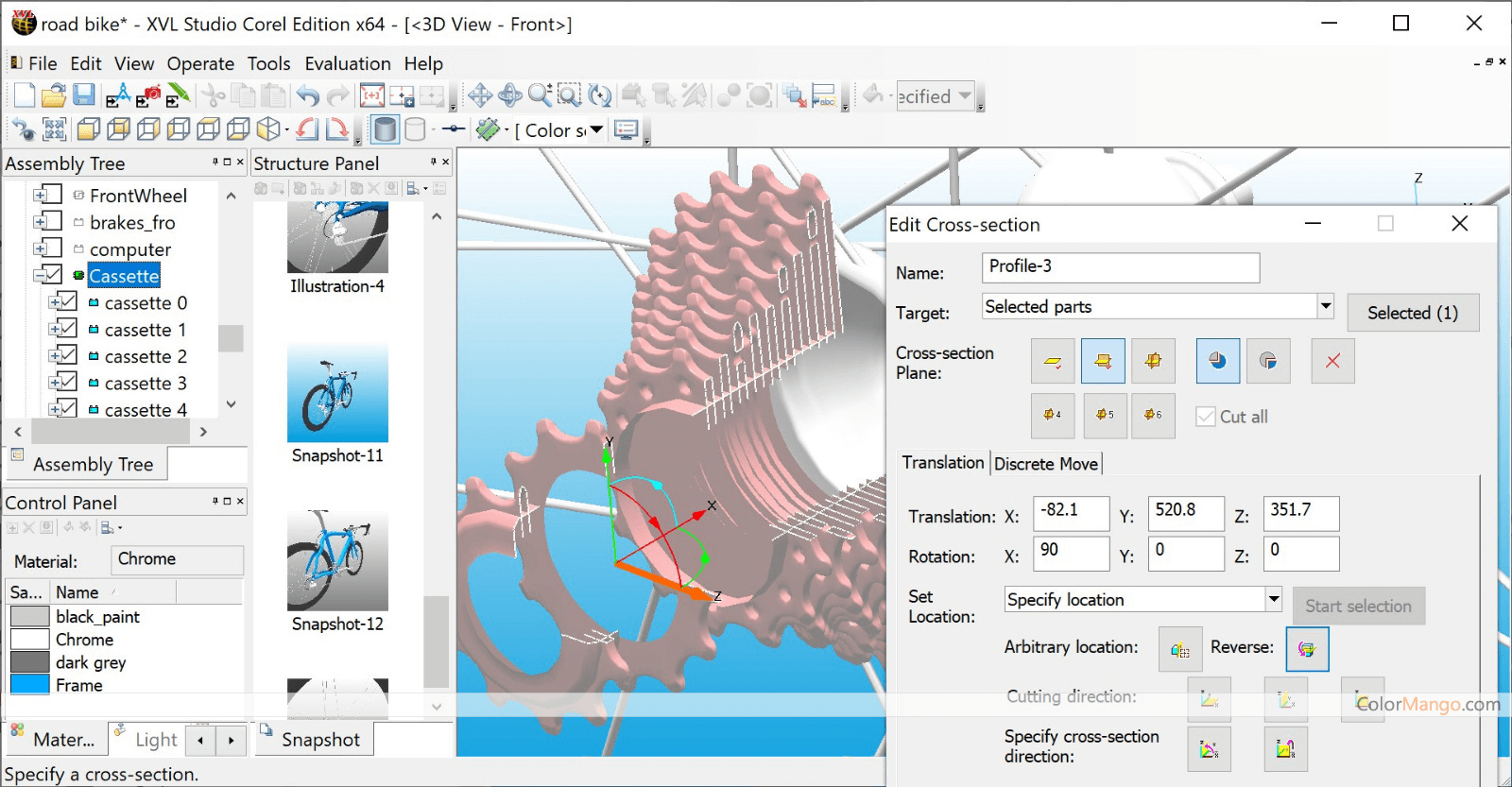Open the Target dropdown list

click(x=1325, y=306)
